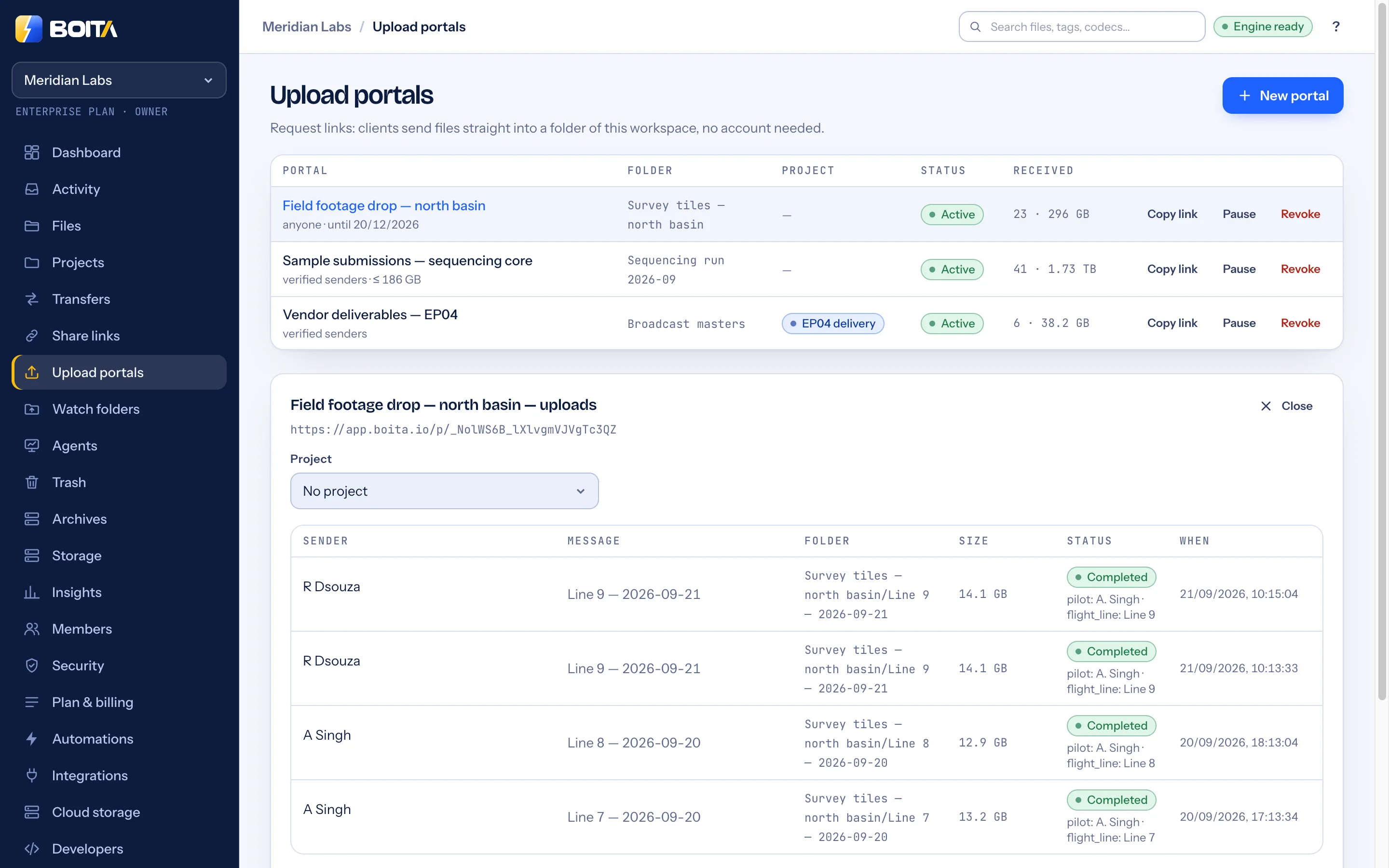Close the uploads panel
Screen dimensions: 1389x868
click(x=1286, y=407)
